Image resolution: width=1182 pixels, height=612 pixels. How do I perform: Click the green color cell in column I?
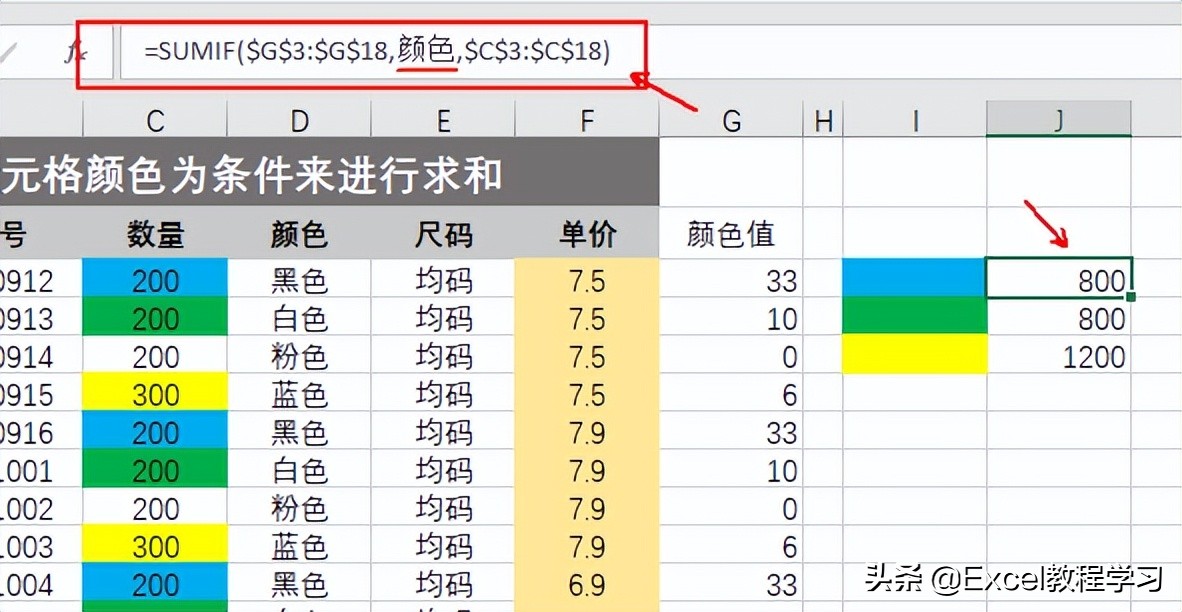(914, 315)
